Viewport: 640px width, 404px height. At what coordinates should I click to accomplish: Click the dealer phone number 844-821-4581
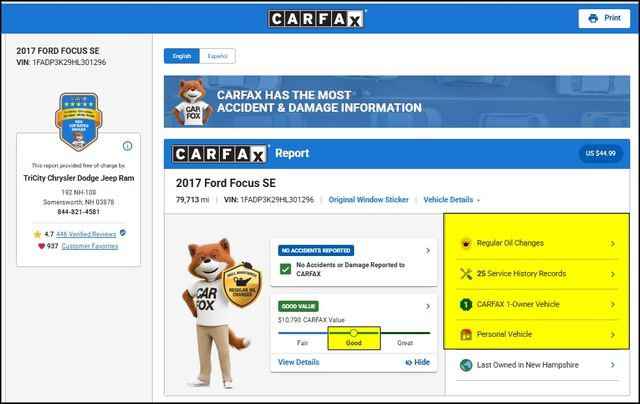(78, 212)
